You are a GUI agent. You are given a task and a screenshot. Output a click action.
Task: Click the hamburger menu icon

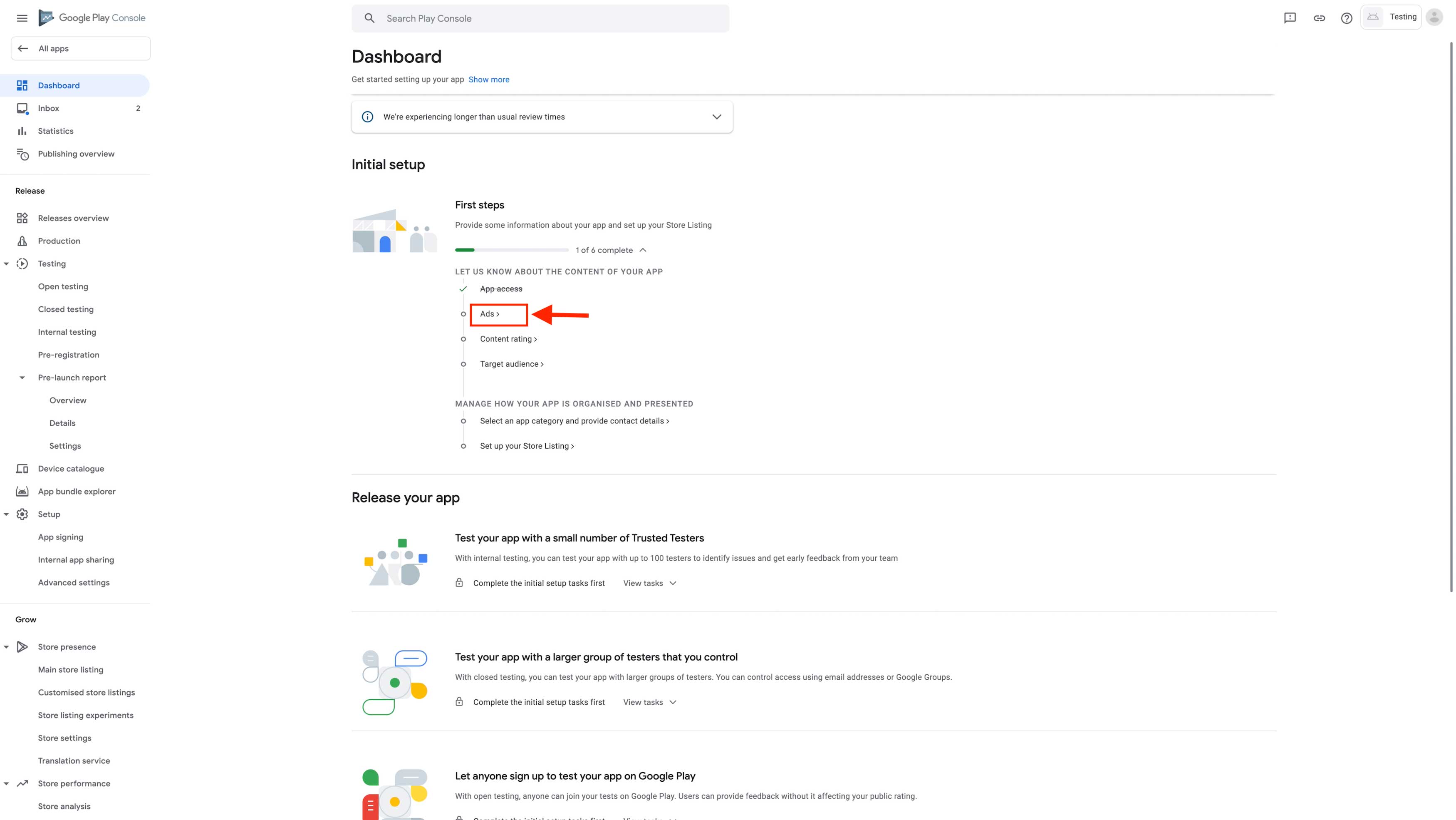pos(22,18)
